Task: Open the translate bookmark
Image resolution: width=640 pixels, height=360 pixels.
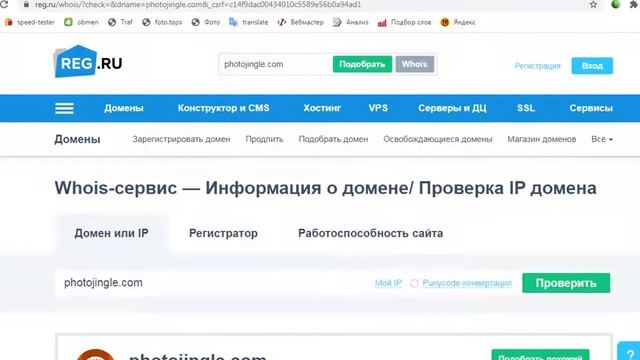Action: pyautogui.click(x=249, y=22)
